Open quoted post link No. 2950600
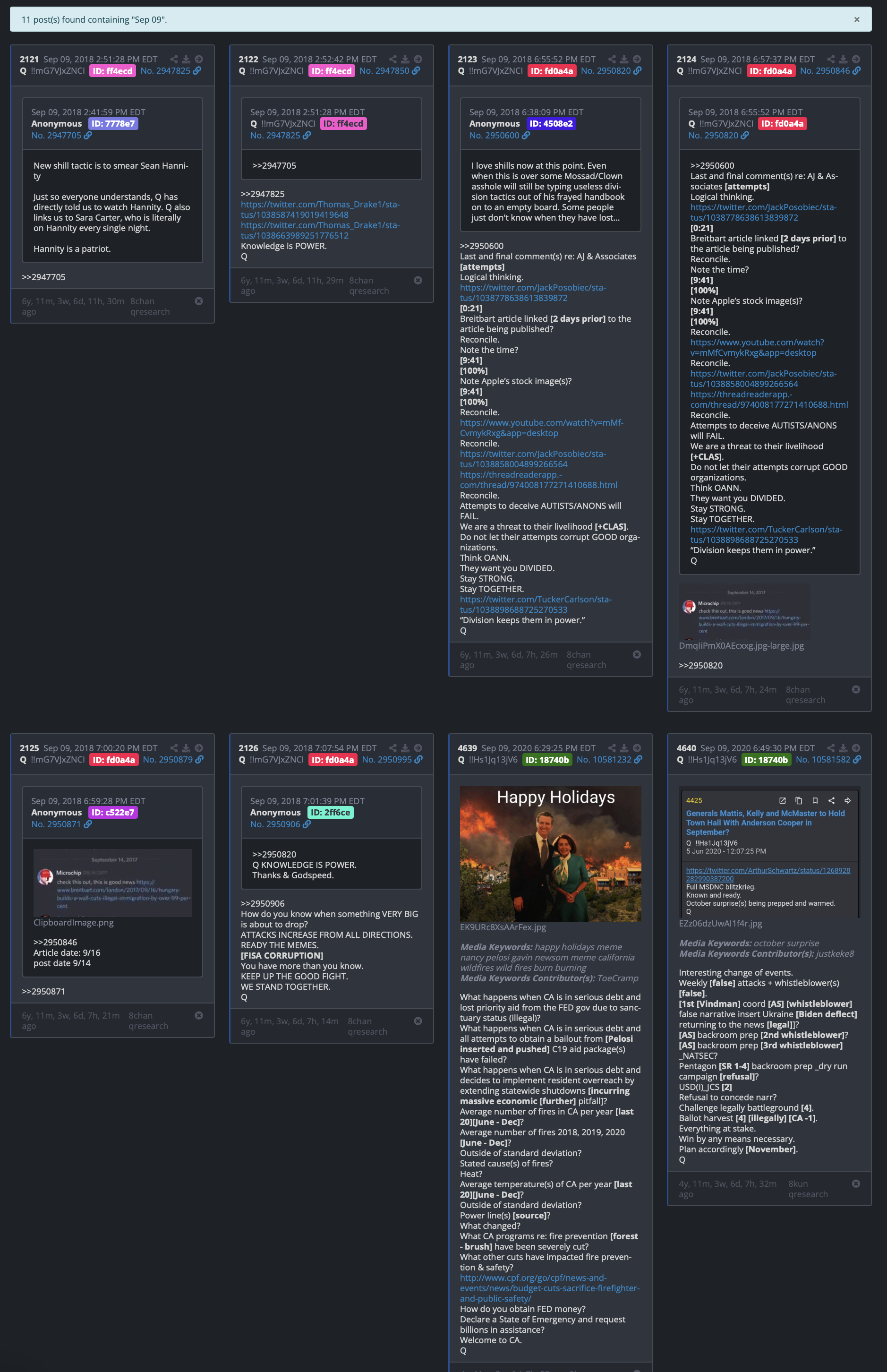 [x=494, y=135]
